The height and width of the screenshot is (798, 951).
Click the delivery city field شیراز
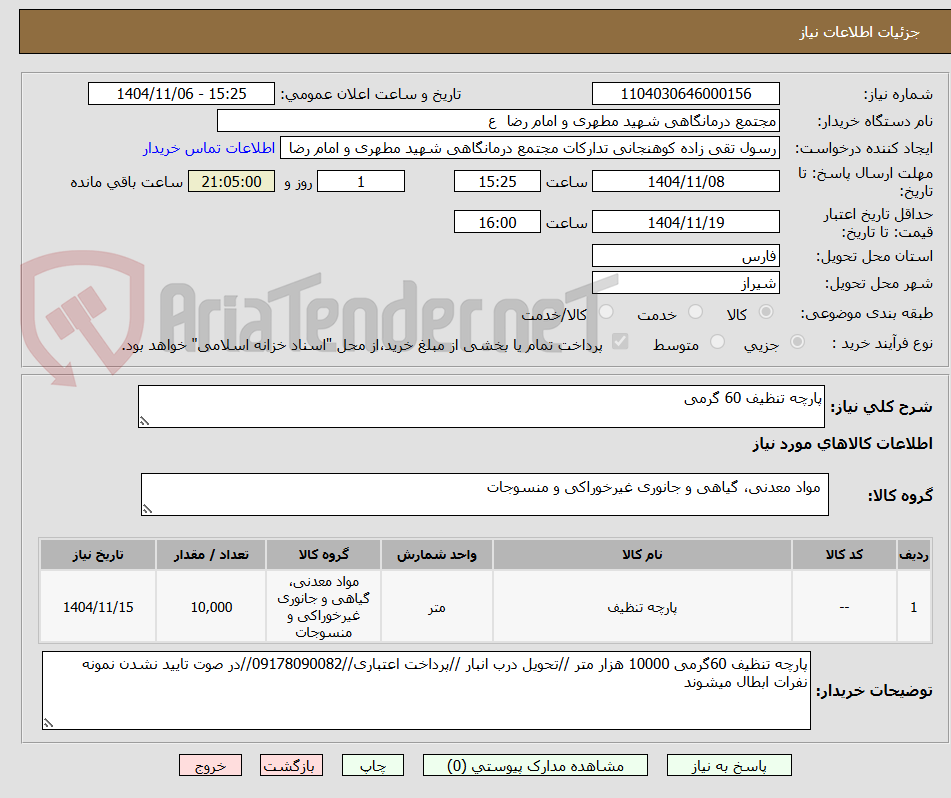685,283
